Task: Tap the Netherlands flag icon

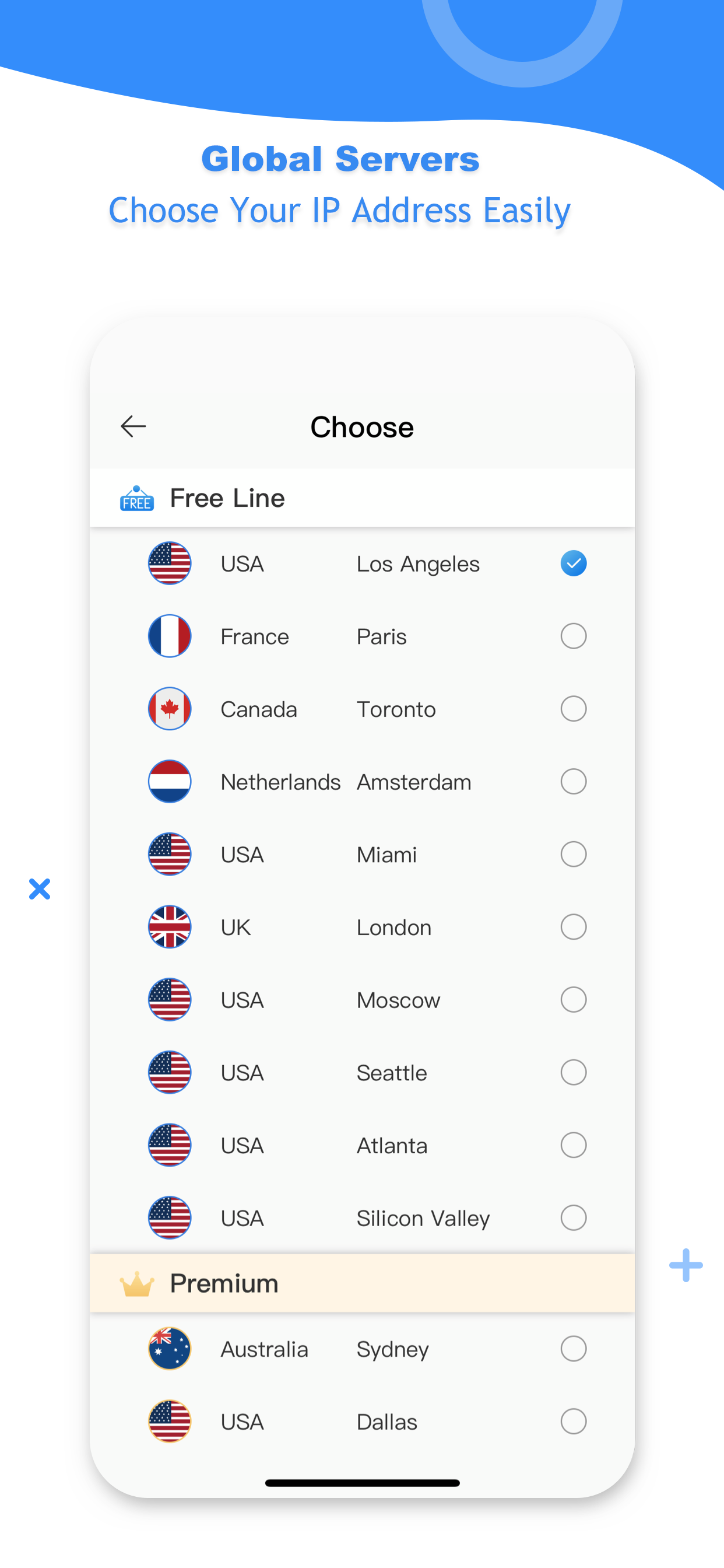Action: tap(170, 782)
